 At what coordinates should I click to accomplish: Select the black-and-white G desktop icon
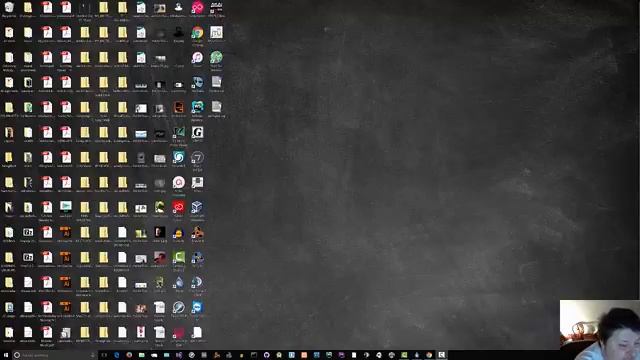[x=198, y=133]
